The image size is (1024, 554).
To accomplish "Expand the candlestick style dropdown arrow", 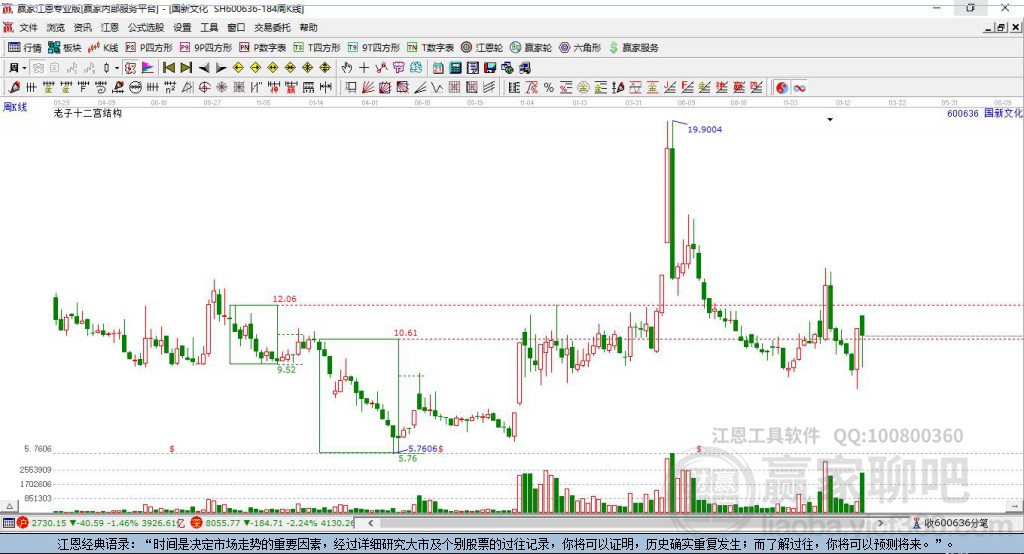I will click(116, 68).
